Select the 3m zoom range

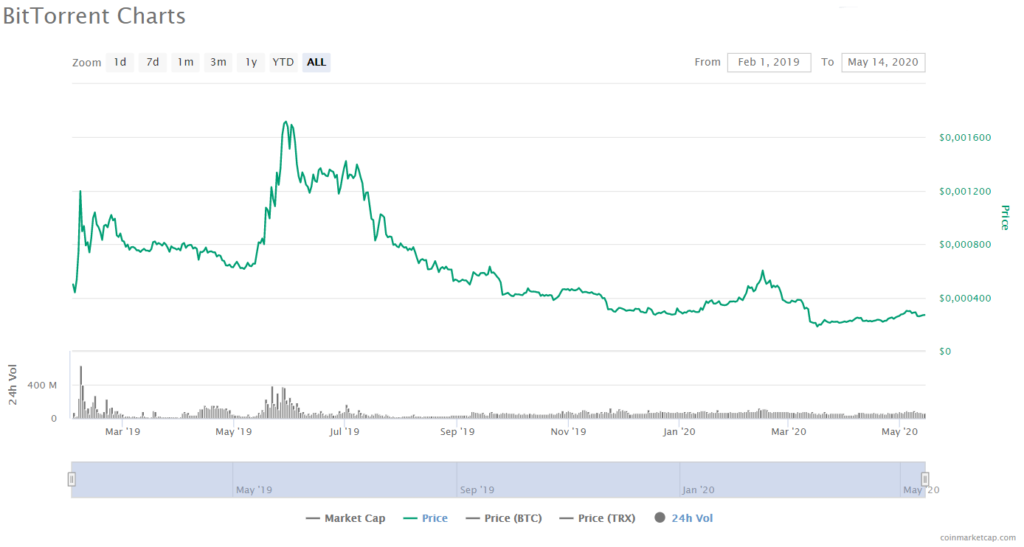218,62
